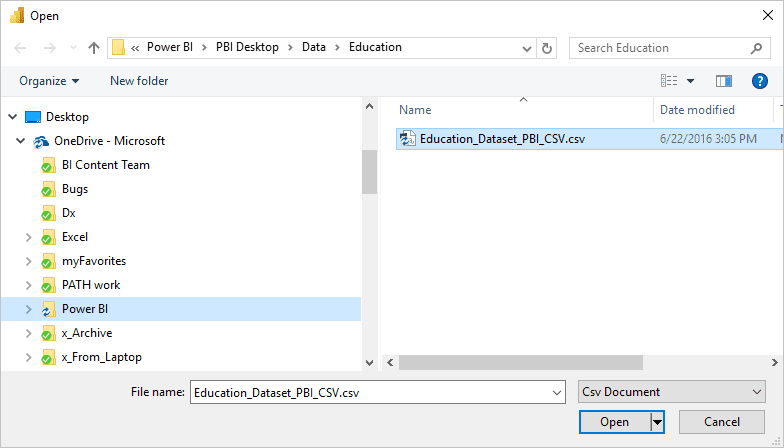Expand the x_From_Laptop folder

click(28, 357)
